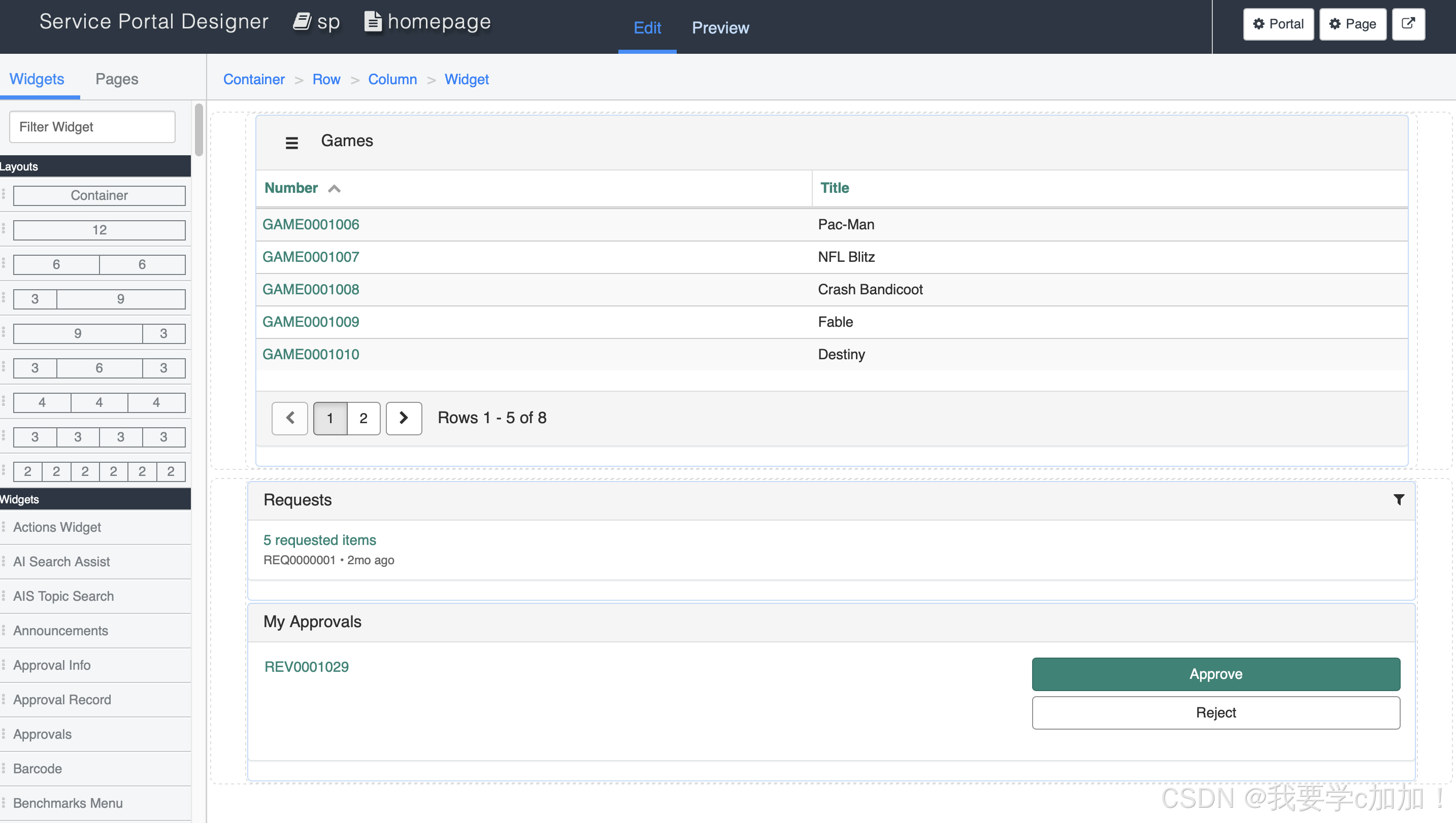Image resolution: width=1456 pixels, height=823 pixels.
Task: Sort by Number column caret
Action: [x=334, y=189]
